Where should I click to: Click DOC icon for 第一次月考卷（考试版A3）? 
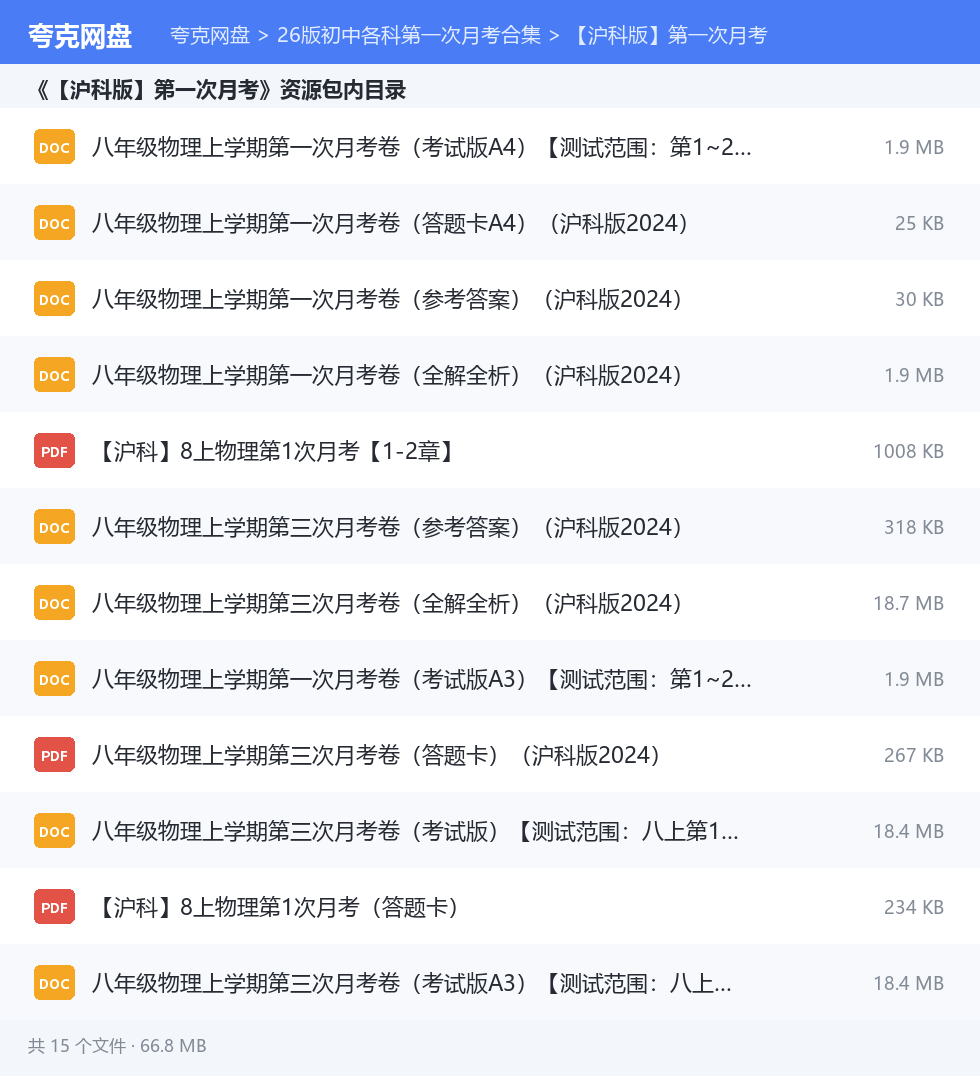click(x=54, y=679)
